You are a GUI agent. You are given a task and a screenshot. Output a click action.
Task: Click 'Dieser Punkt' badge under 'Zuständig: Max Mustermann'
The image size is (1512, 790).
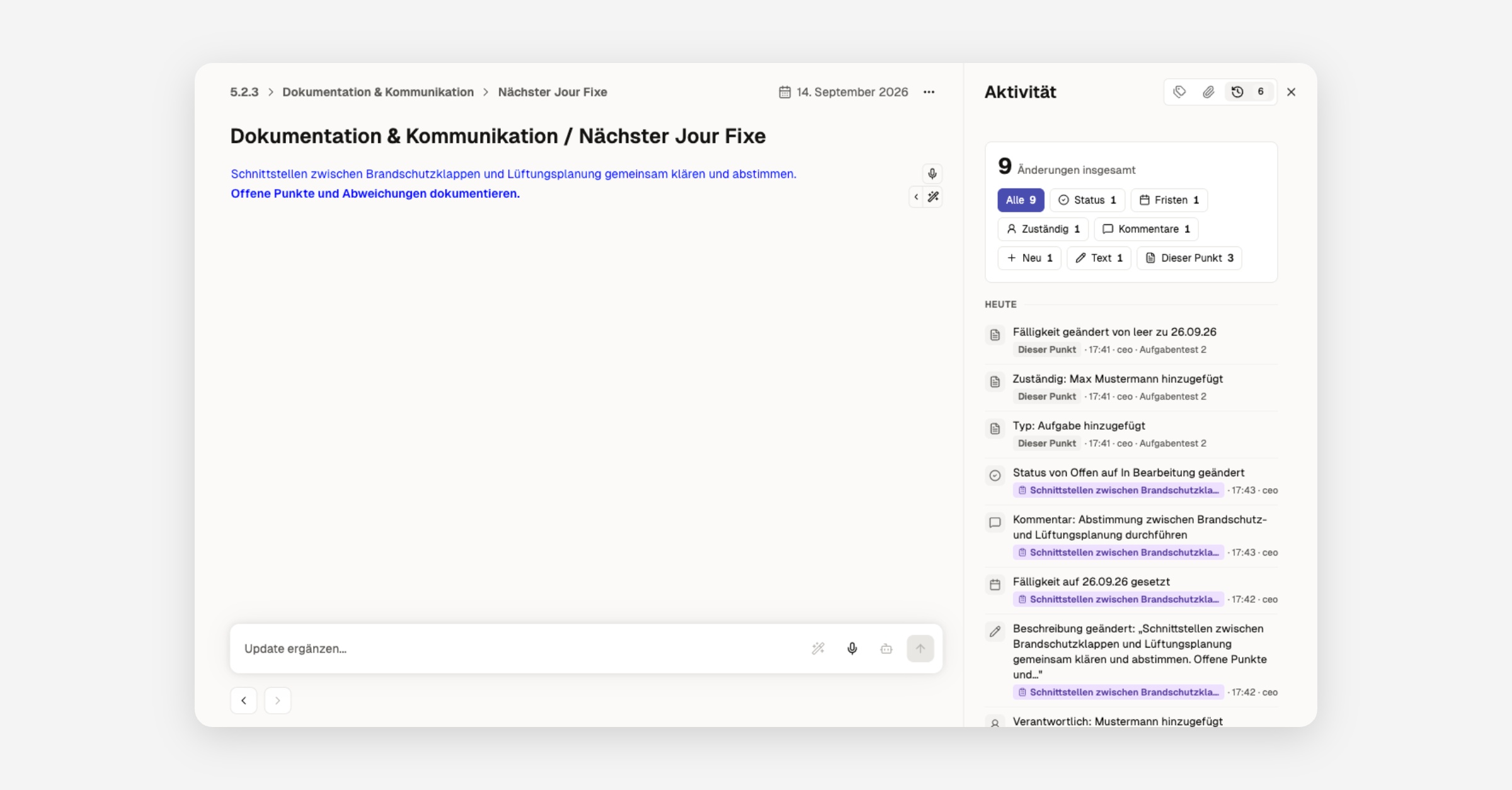coord(1047,396)
